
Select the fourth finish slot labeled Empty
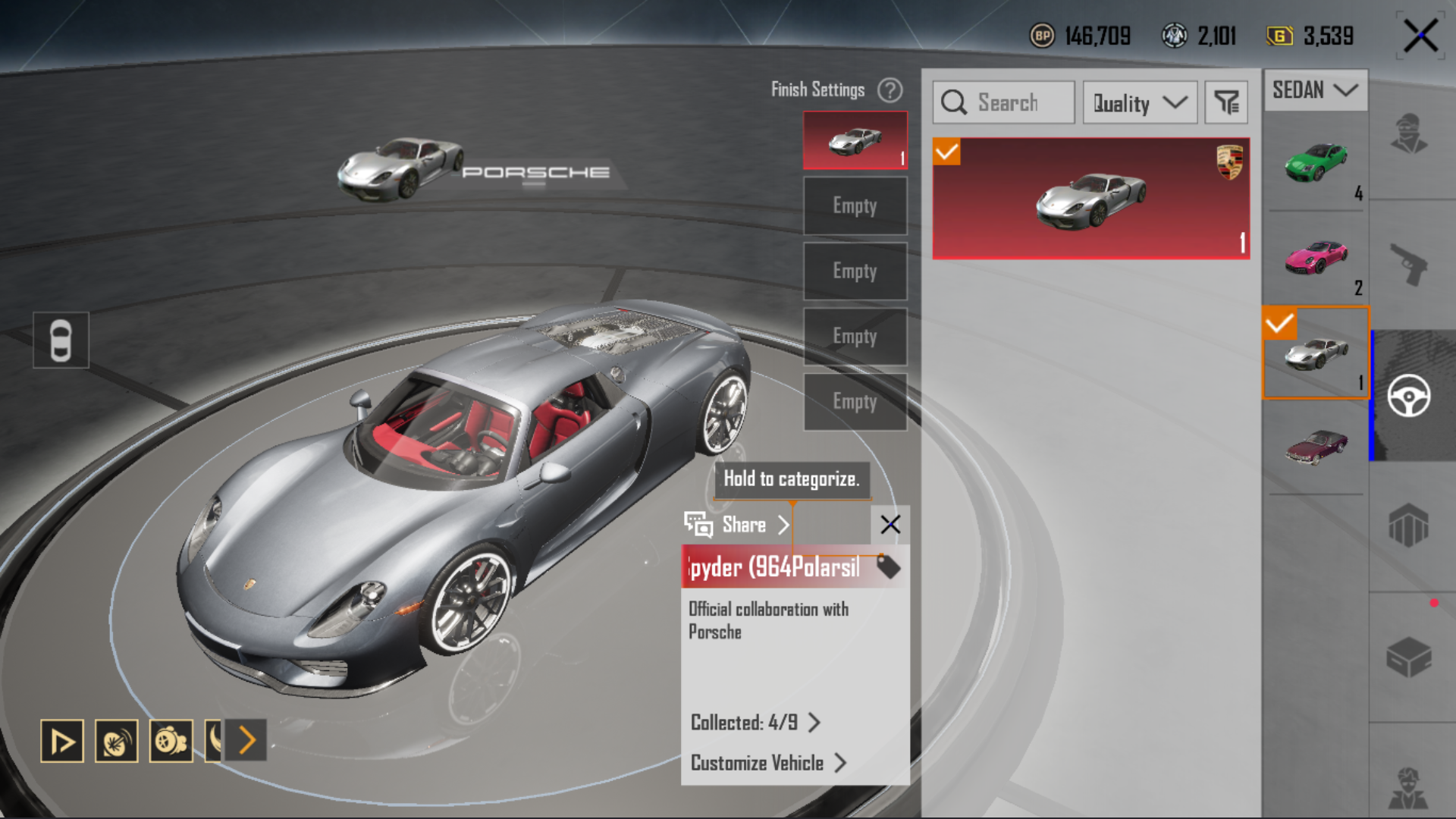pyautogui.click(x=855, y=336)
